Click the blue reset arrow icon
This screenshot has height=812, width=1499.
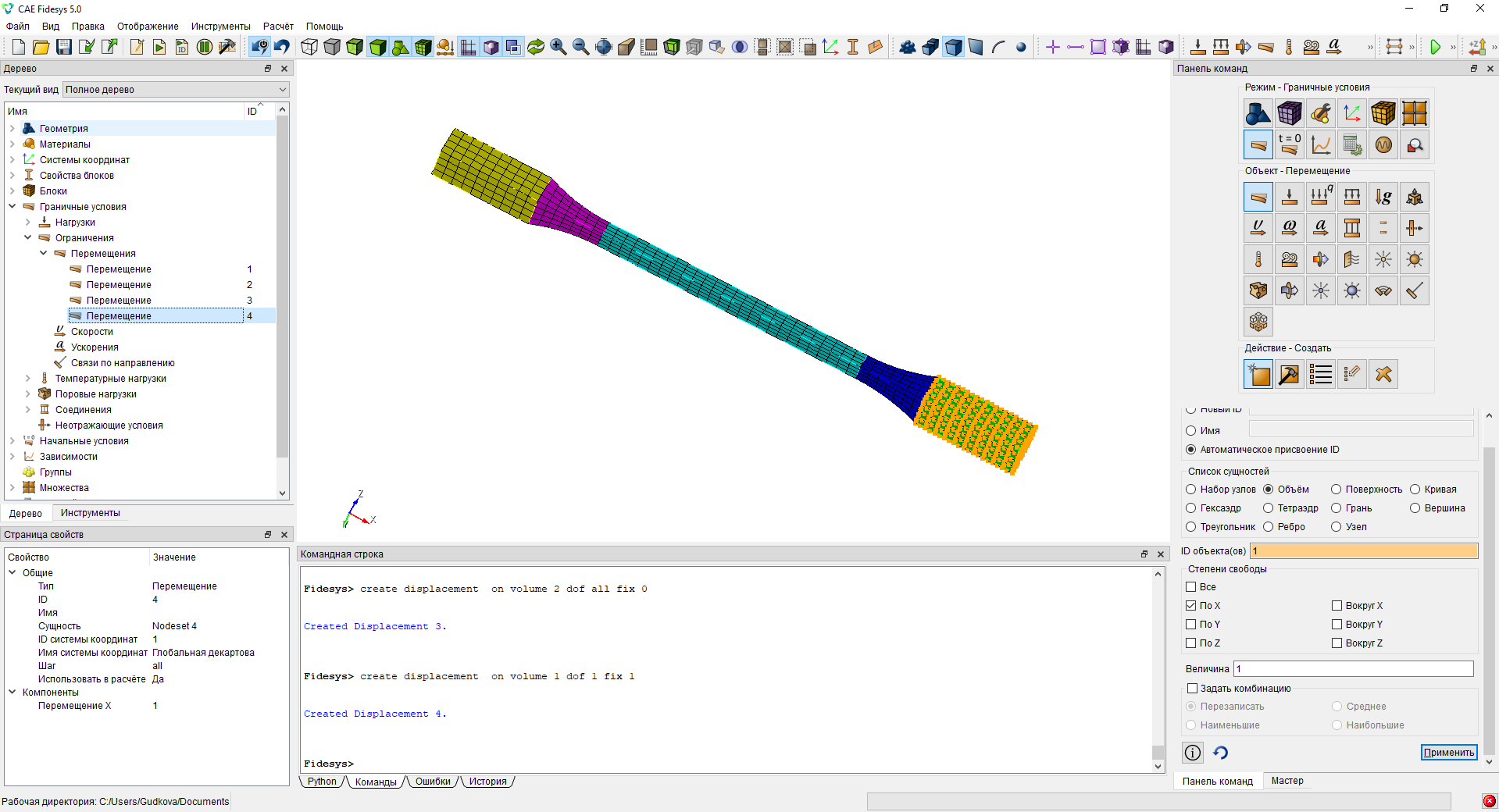click(1221, 753)
